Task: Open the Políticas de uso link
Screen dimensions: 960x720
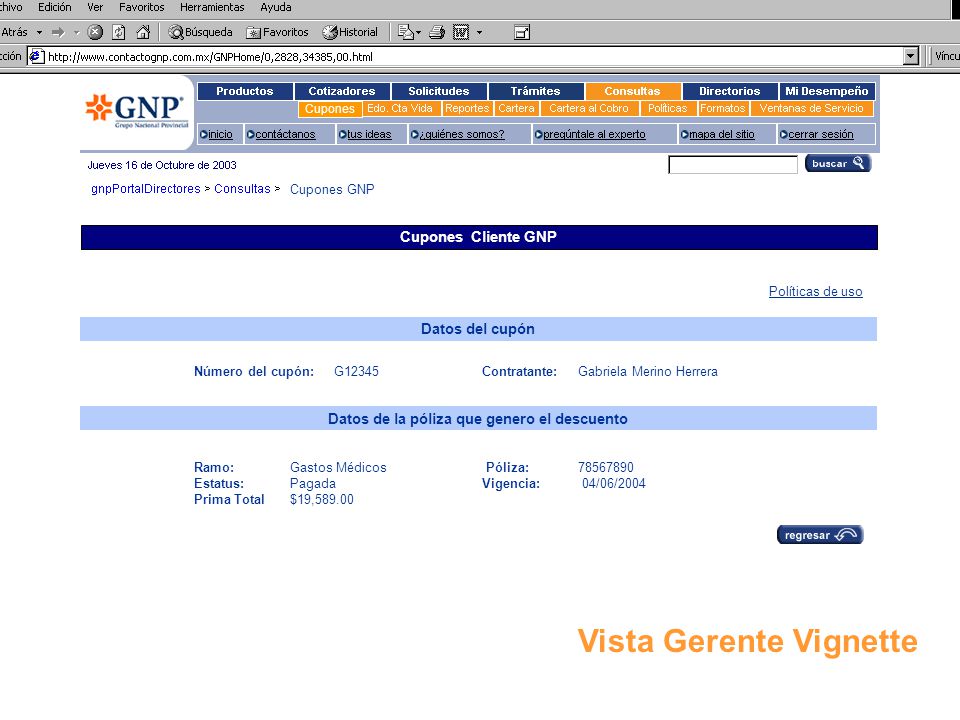Action: 816,291
